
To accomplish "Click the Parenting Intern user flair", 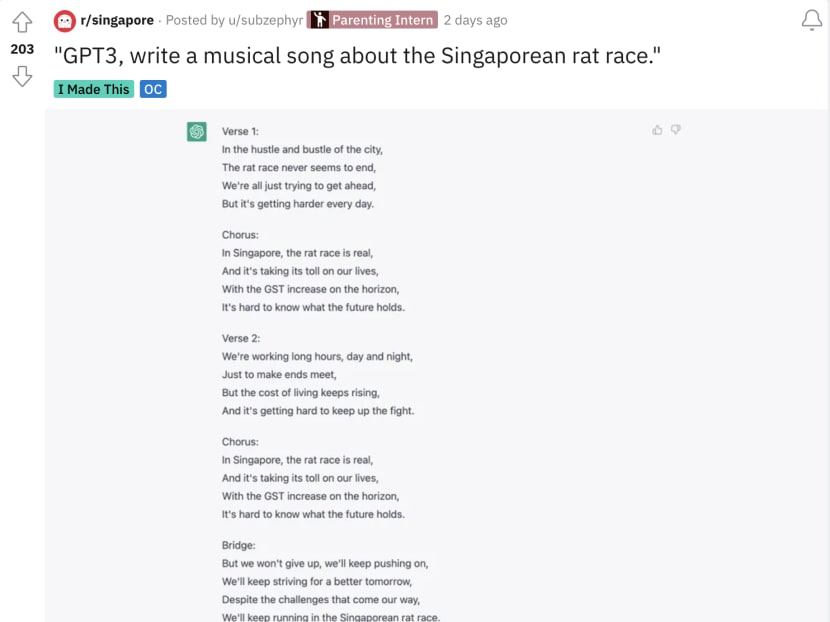I will 383,20.
